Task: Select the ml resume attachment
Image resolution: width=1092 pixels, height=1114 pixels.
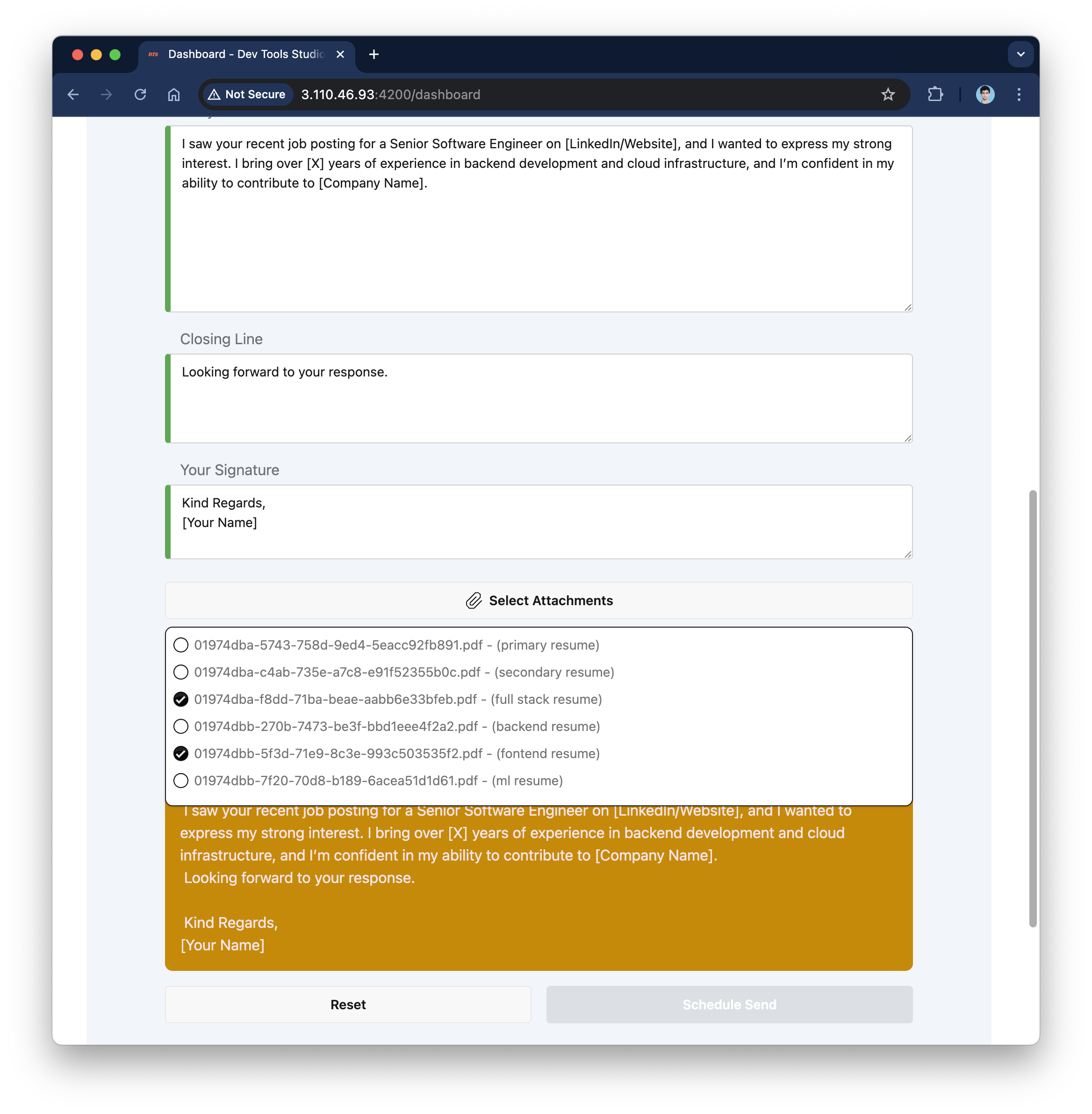Action: click(x=180, y=781)
